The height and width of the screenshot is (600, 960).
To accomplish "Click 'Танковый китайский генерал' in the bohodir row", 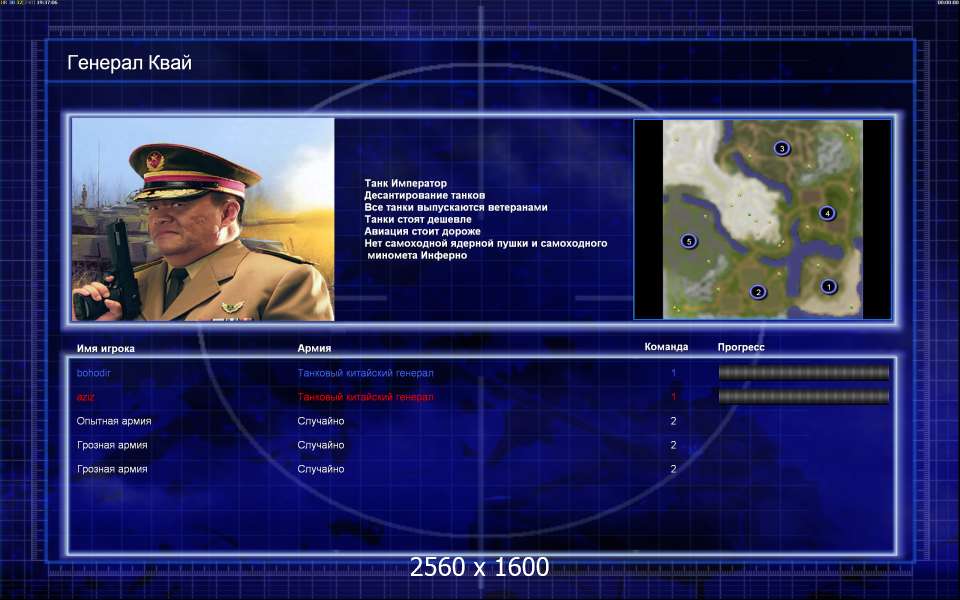I will click(x=366, y=373).
